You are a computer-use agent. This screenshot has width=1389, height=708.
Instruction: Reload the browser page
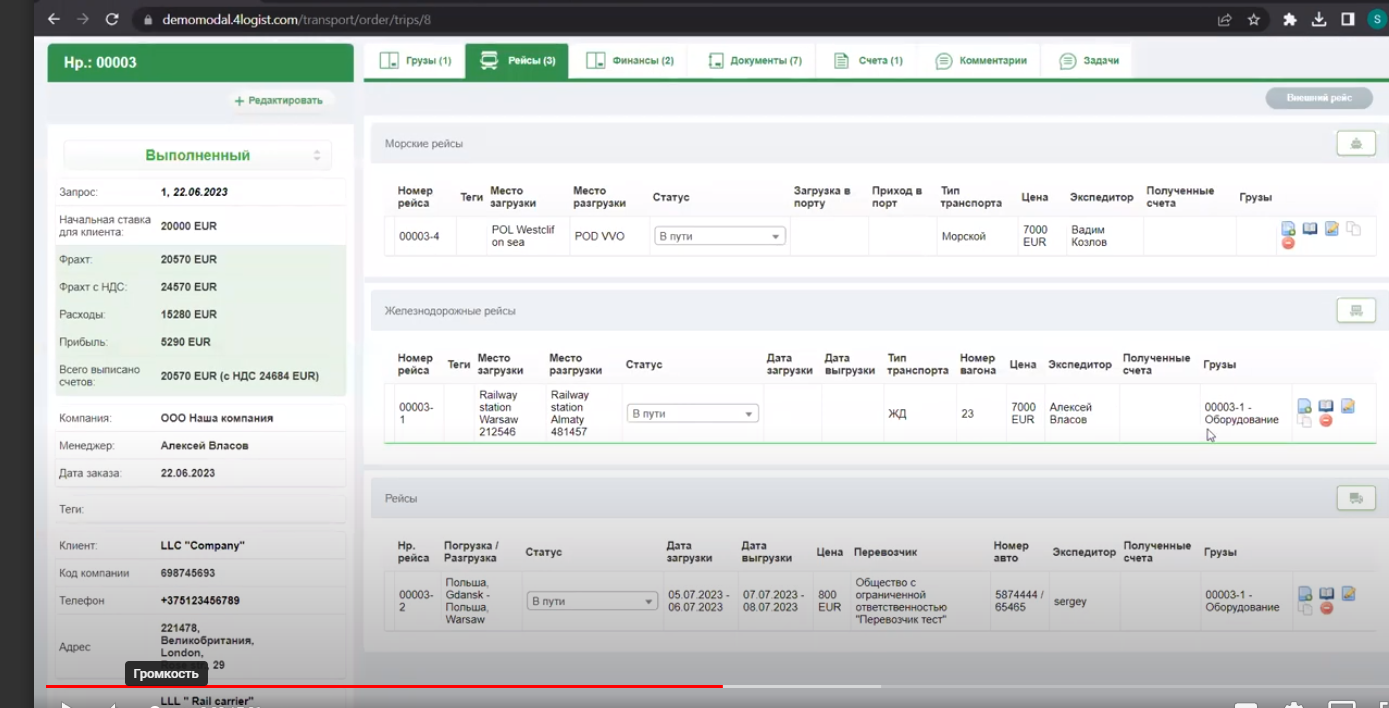pos(112,19)
